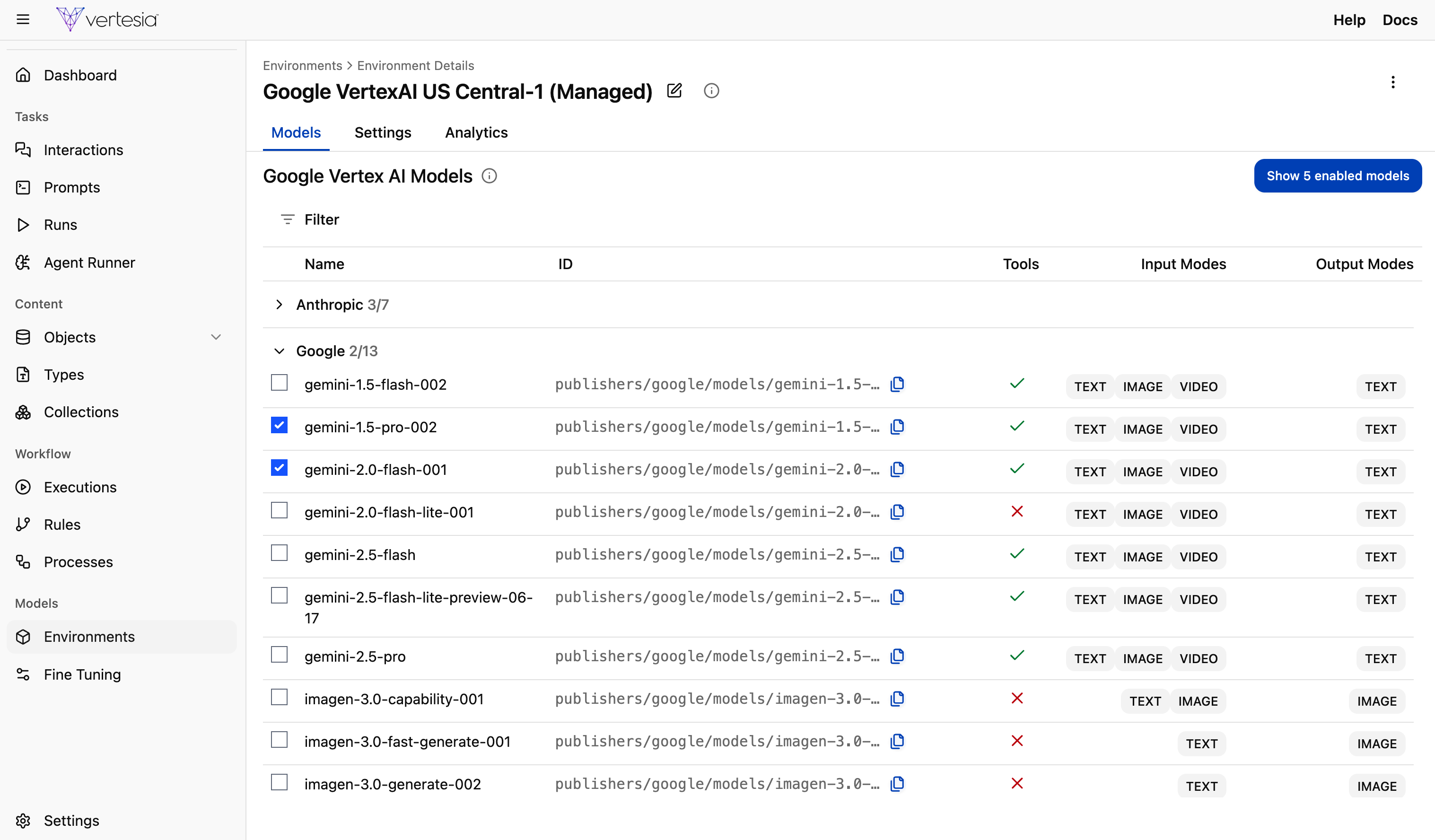
Task: Copy ID of gemini-2.0-flash-lite-001
Action: pyautogui.click(x=897, y=512)
